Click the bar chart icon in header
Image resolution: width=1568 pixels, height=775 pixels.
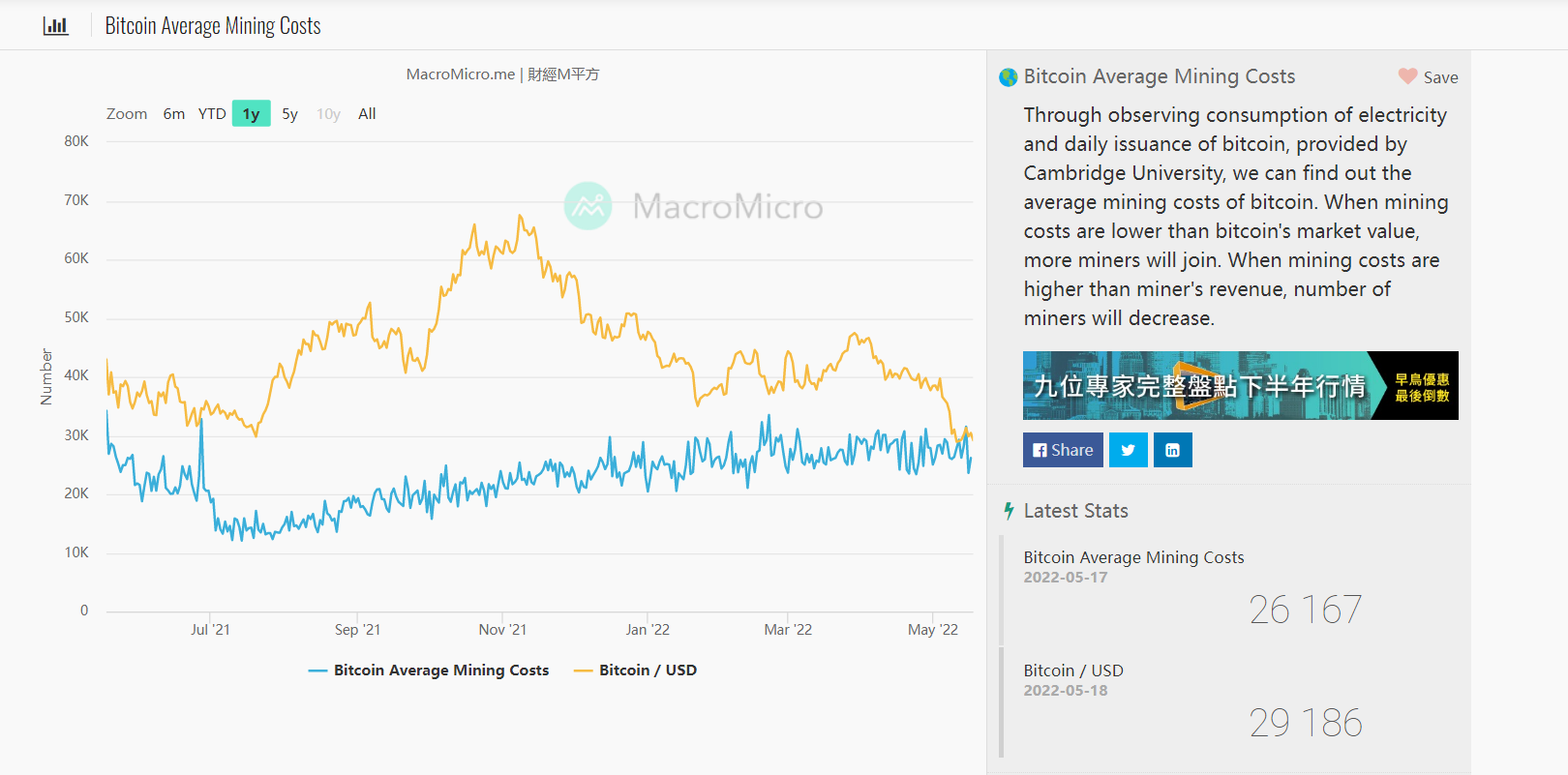55,26
